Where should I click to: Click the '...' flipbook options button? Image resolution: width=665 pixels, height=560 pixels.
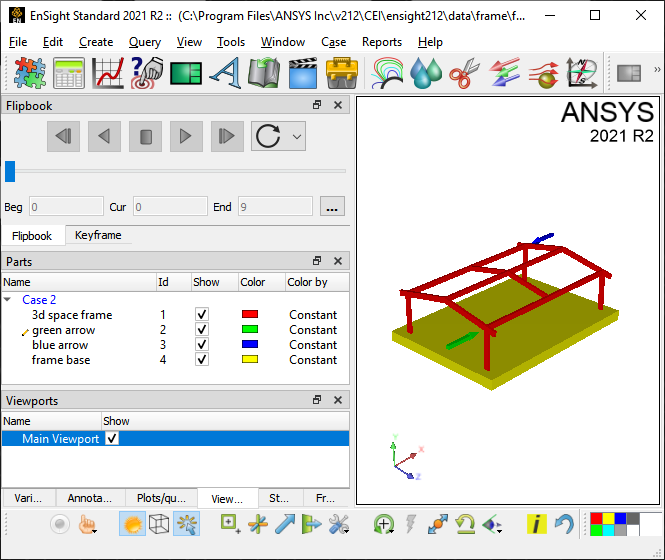(x=332, y=207)
